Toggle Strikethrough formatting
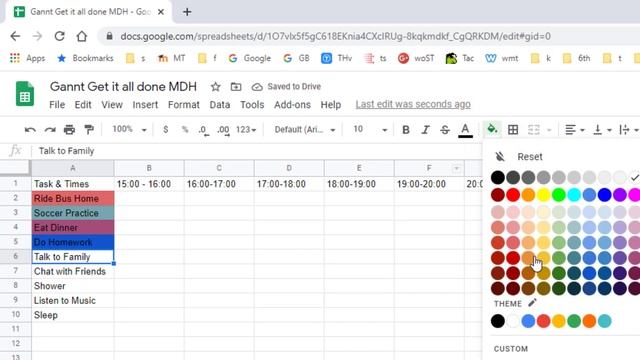 pyautogui.click(x=445, y=130)
